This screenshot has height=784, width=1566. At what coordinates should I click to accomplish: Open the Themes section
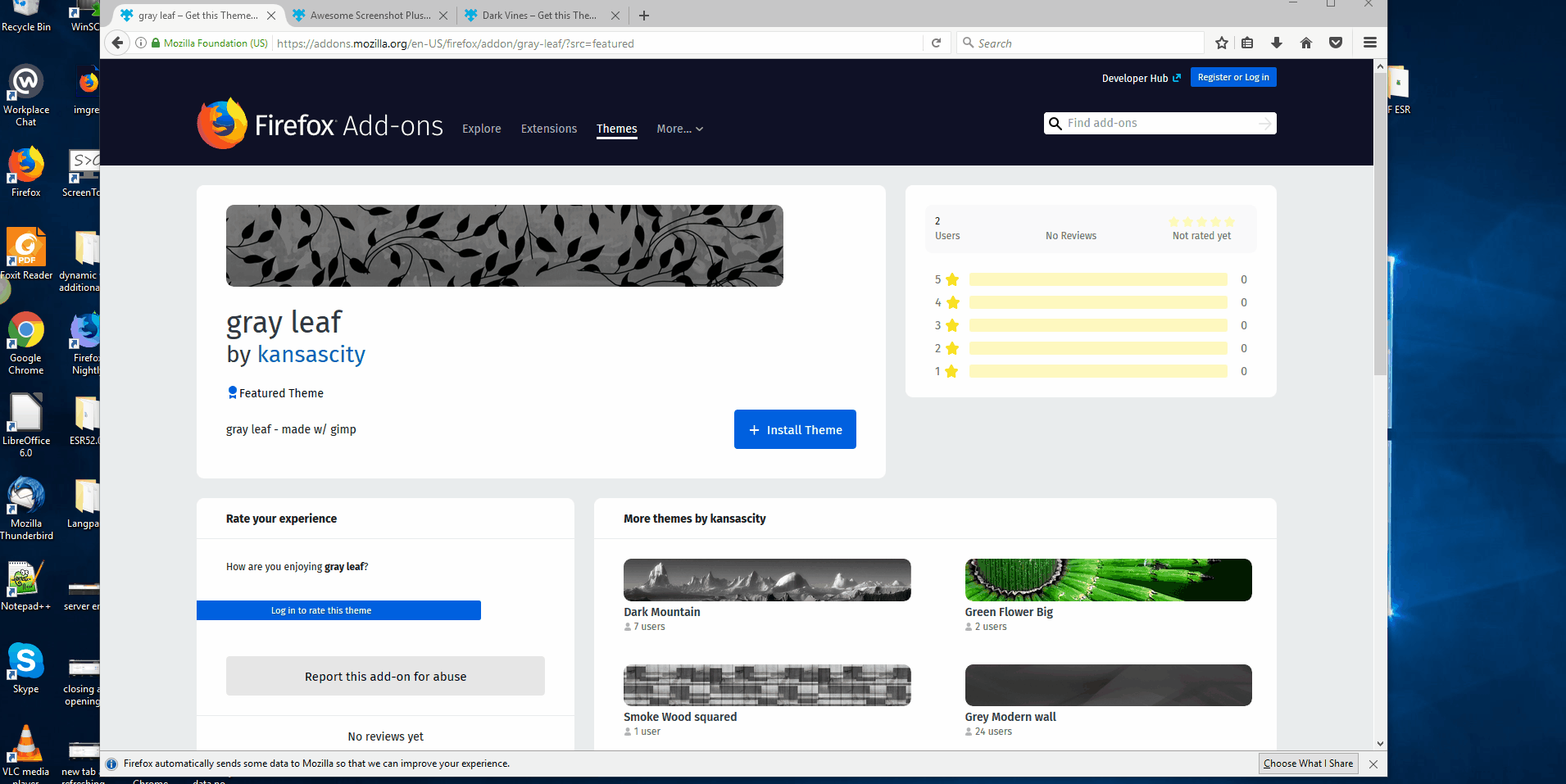pos(617,129)
